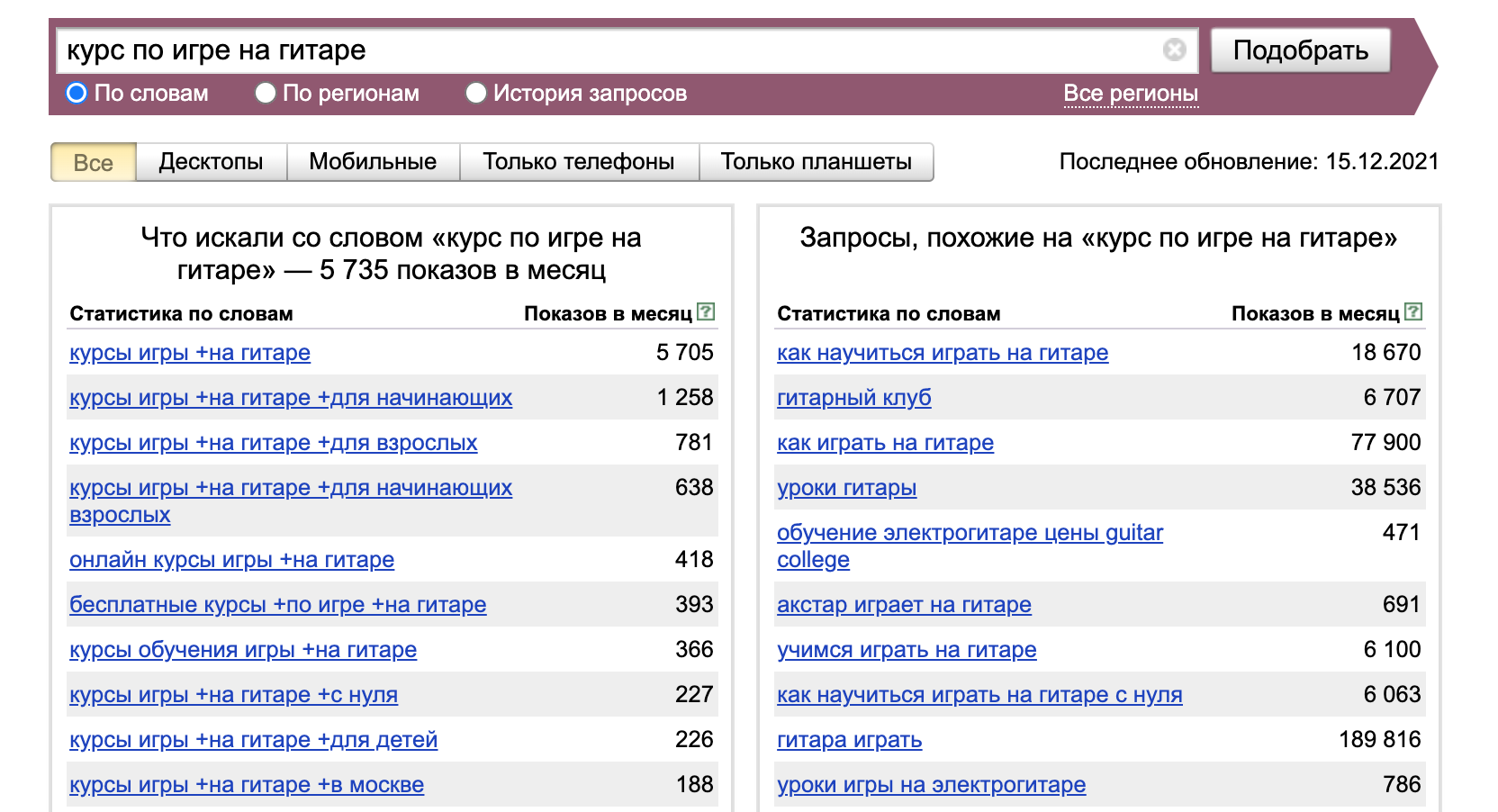The image size is (1498, 812).
Task: Click right table's Статистика по словам header
Action: 889,313
